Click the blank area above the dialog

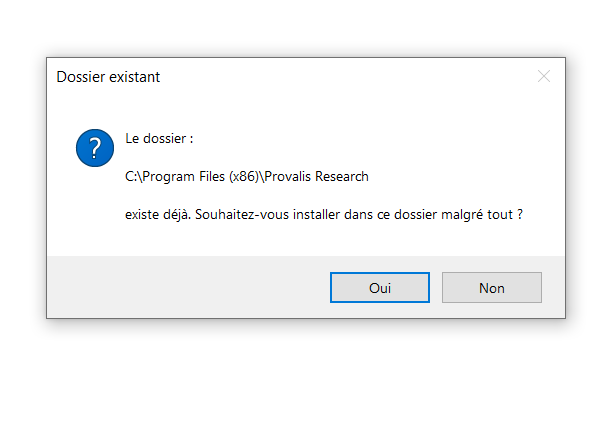(x=300, y=28)
